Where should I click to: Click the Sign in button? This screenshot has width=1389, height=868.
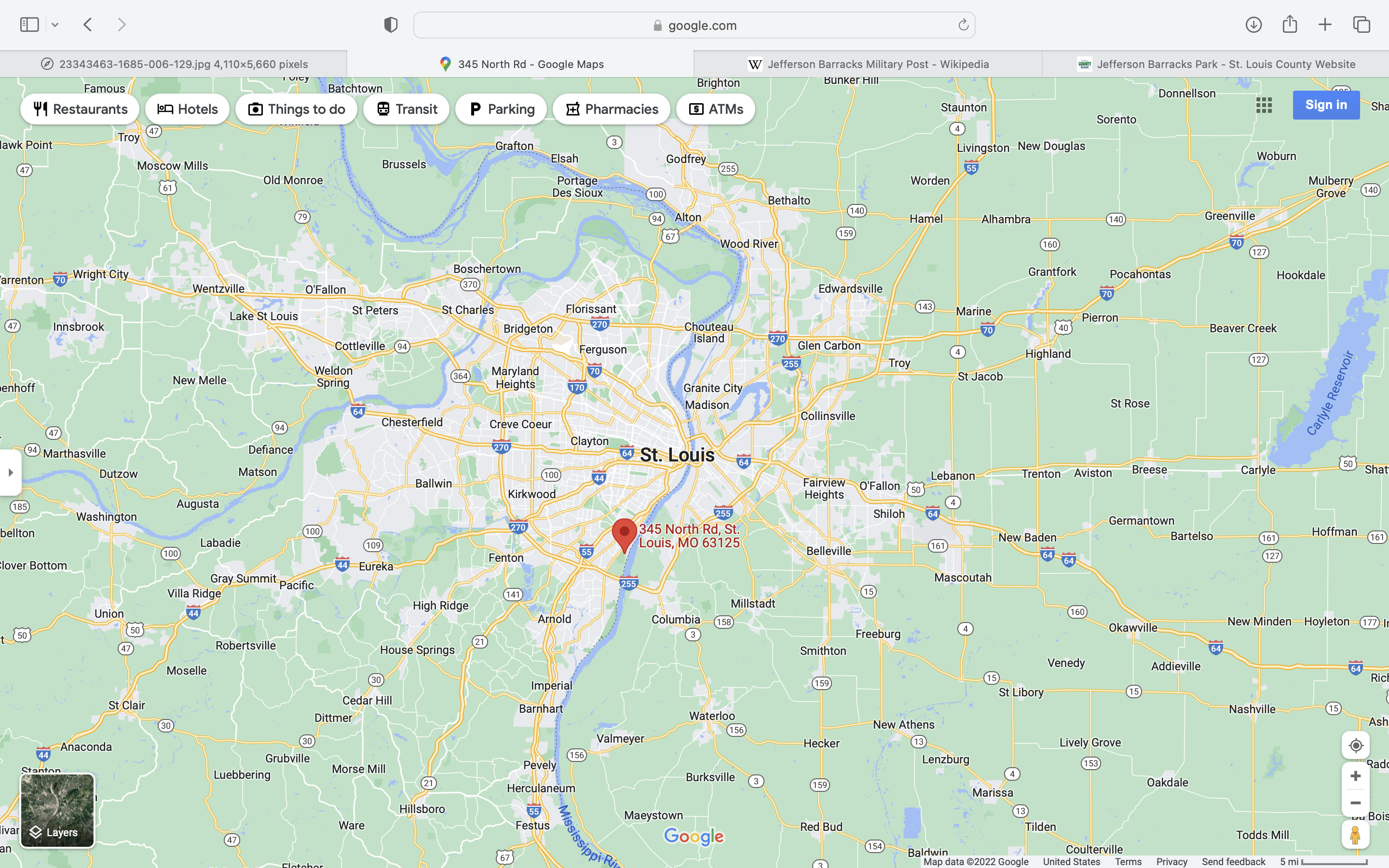coord(1325,105)
